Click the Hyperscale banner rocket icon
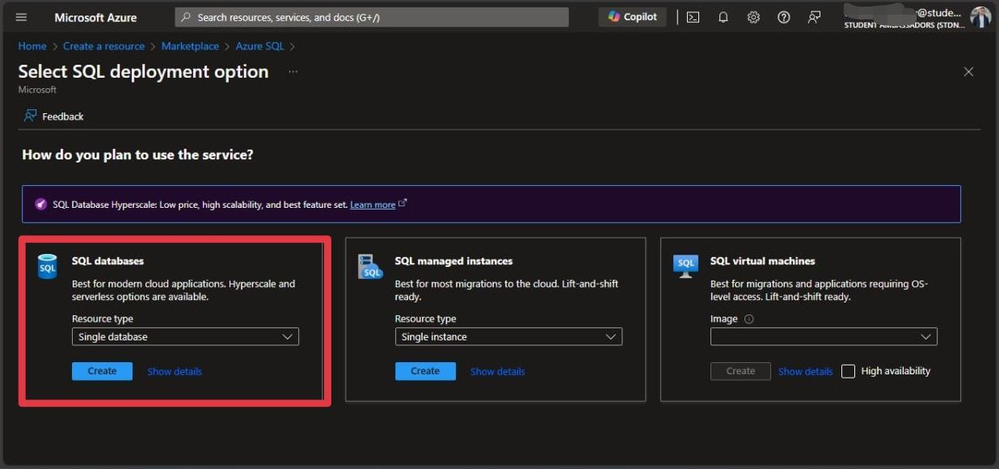The width and height of the screenshot is (999, 469). tap(40, 205)
